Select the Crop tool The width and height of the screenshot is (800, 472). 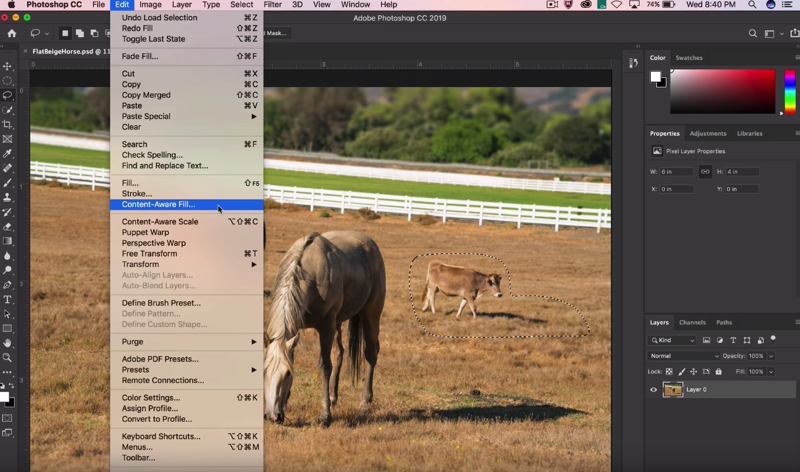point(7,125)
